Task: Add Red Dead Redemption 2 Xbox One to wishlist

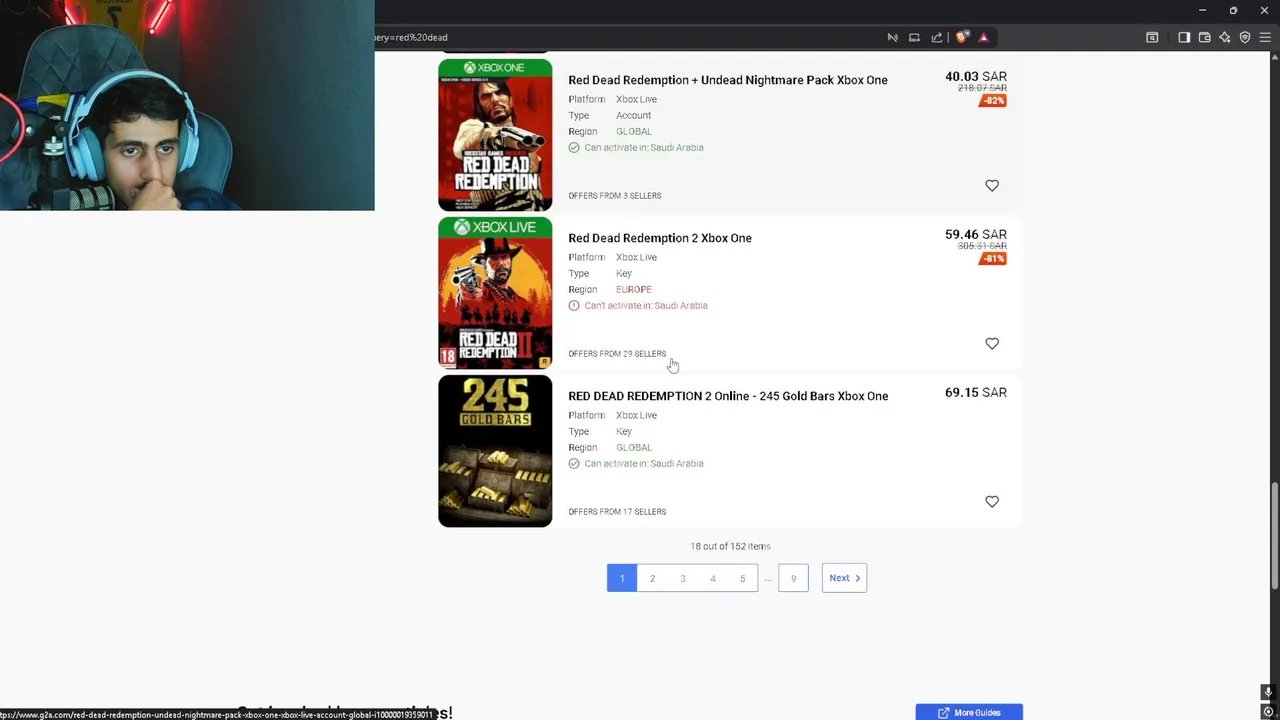Action: [x=992, y=344]
